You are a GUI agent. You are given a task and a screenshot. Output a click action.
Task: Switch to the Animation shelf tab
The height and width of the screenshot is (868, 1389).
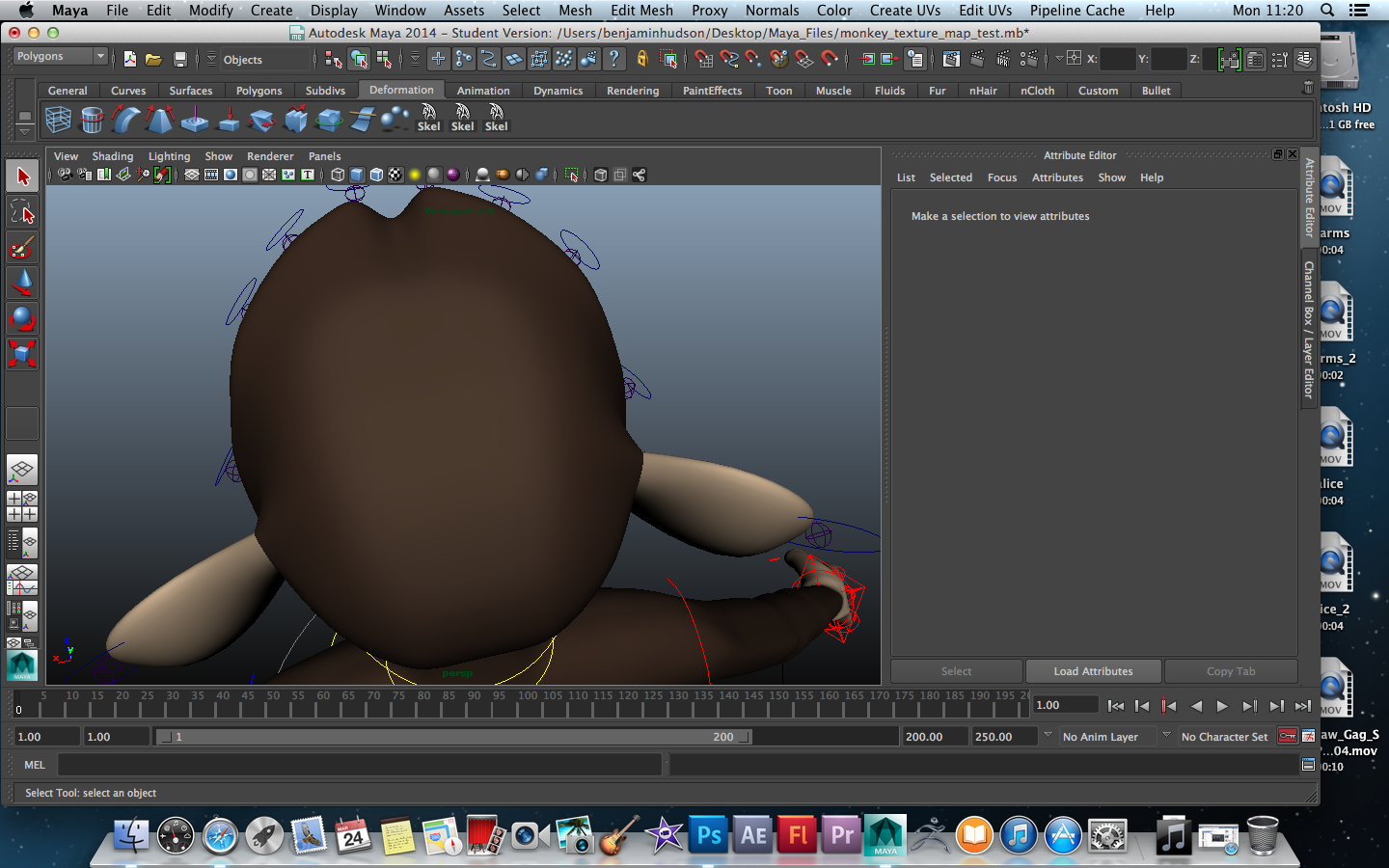tap(482, 91)
